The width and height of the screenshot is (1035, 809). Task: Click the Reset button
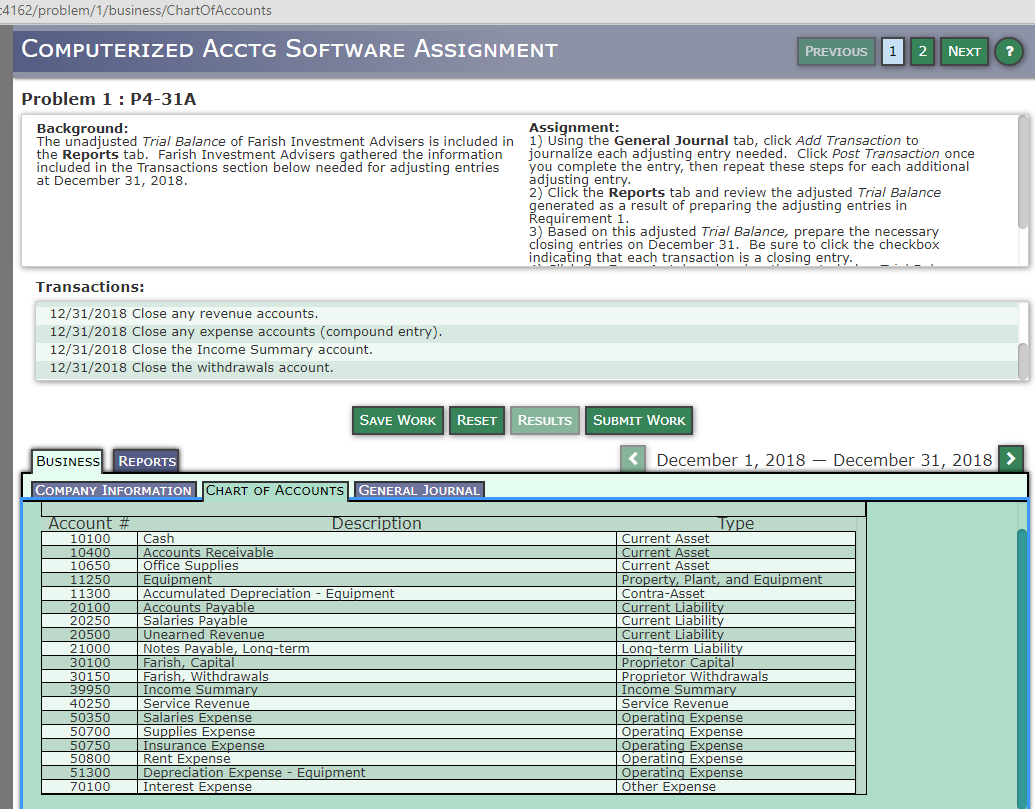coord(477,420)
